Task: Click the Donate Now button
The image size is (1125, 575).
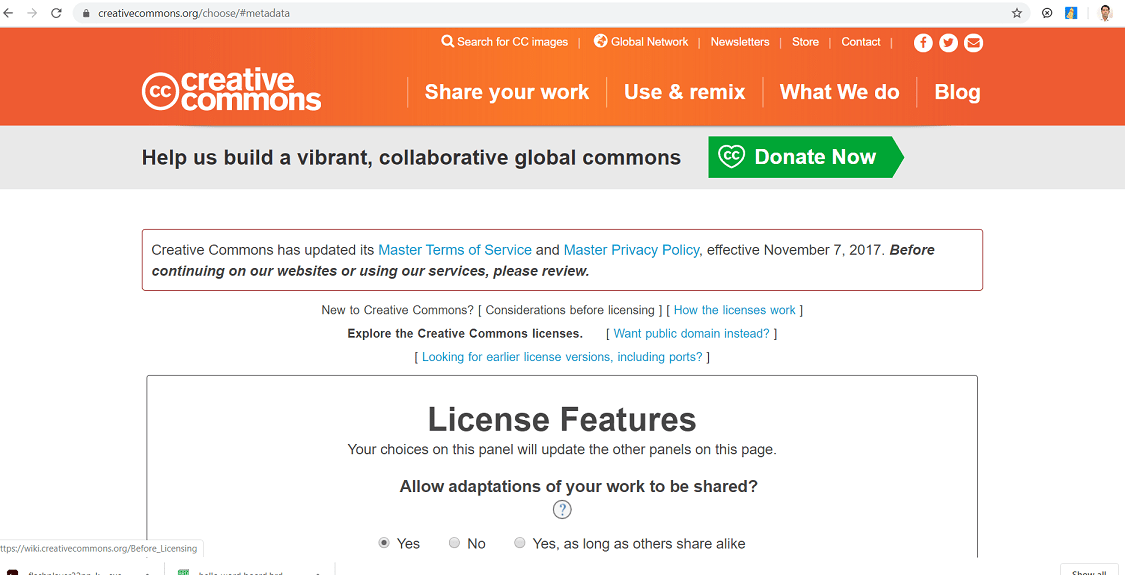Action: (x=806, y=156)
